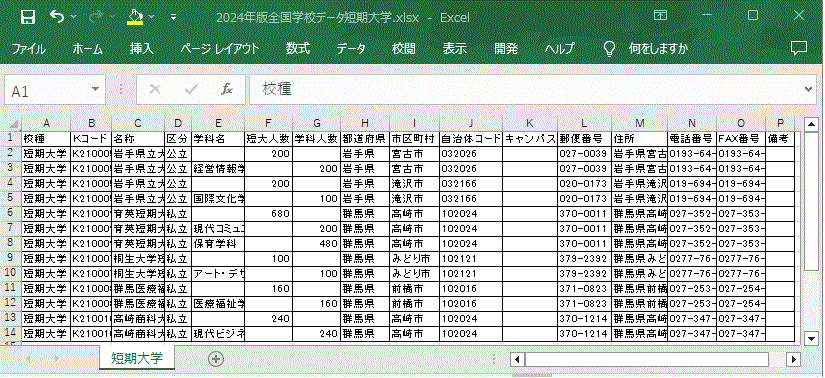Click the vertical scrollbar down arrow
Screen dimensions: 825x378
click(812, 339)
